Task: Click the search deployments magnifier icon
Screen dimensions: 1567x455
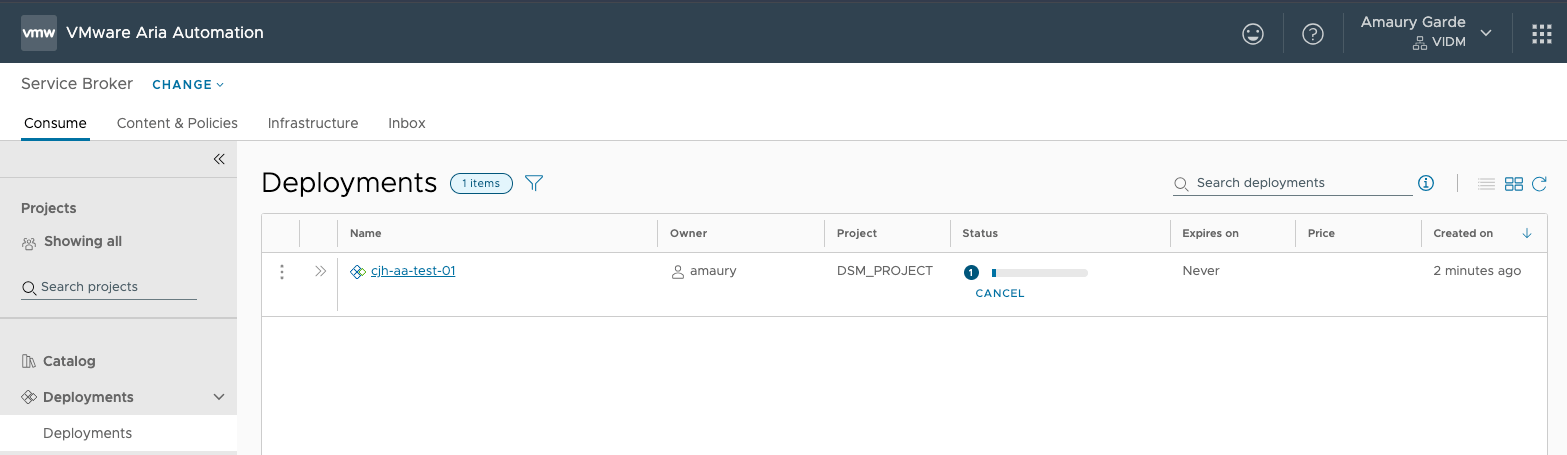Action: 1181,184
